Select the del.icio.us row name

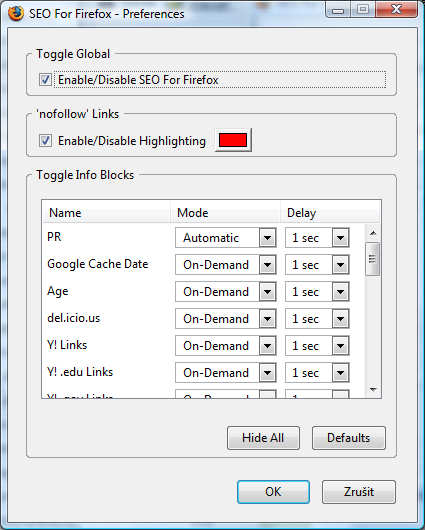73,318
